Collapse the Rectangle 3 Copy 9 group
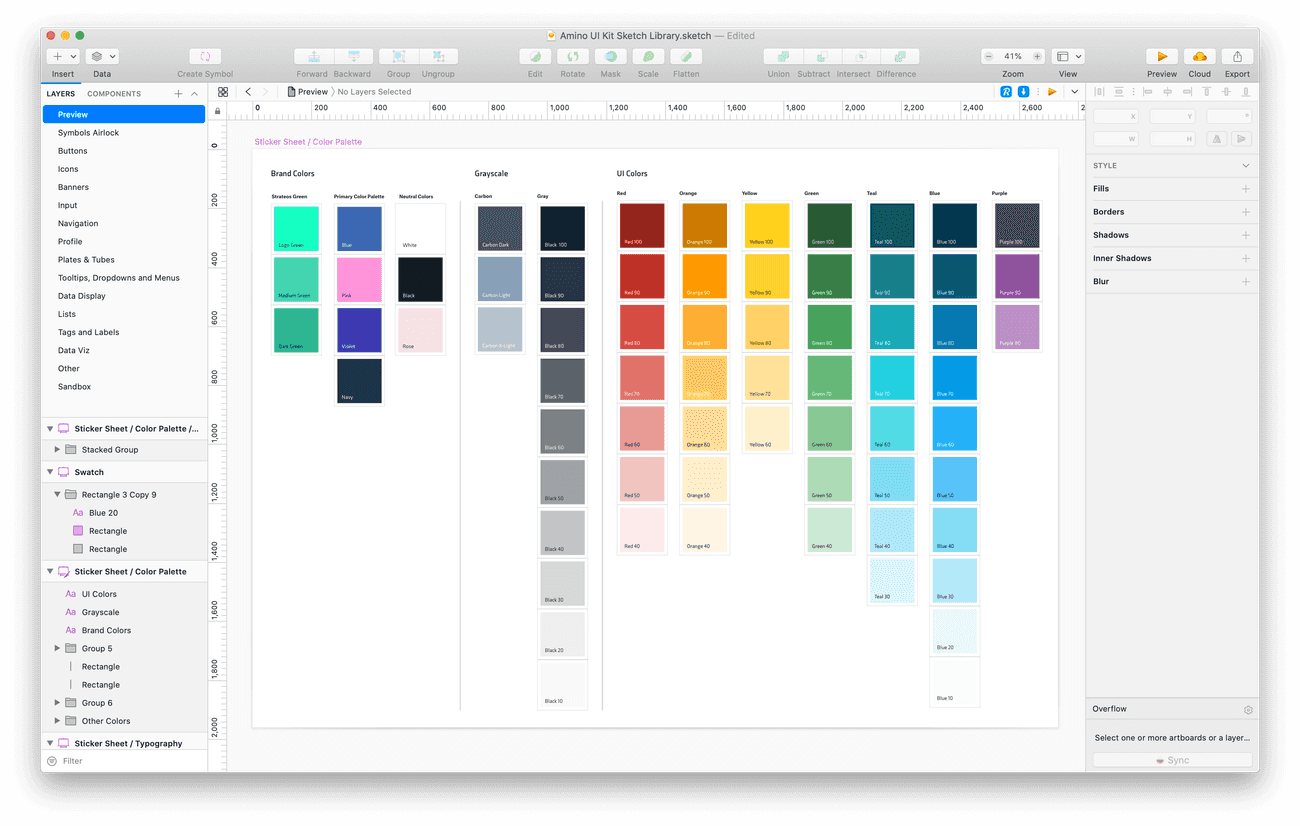The image size is (1300, 826). (x=58, y=495)
